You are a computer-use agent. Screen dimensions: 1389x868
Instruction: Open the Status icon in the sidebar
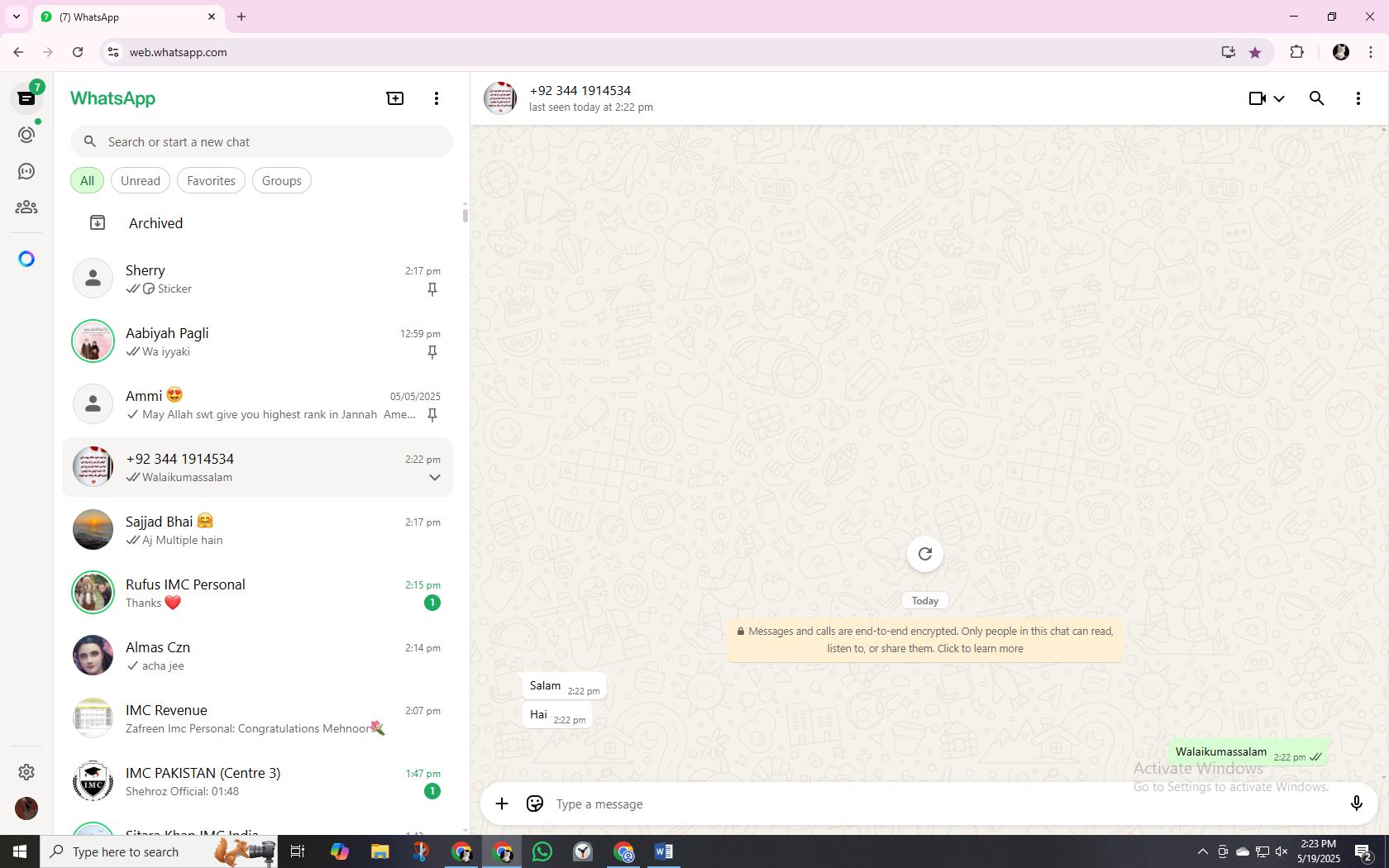coord(26,135)
